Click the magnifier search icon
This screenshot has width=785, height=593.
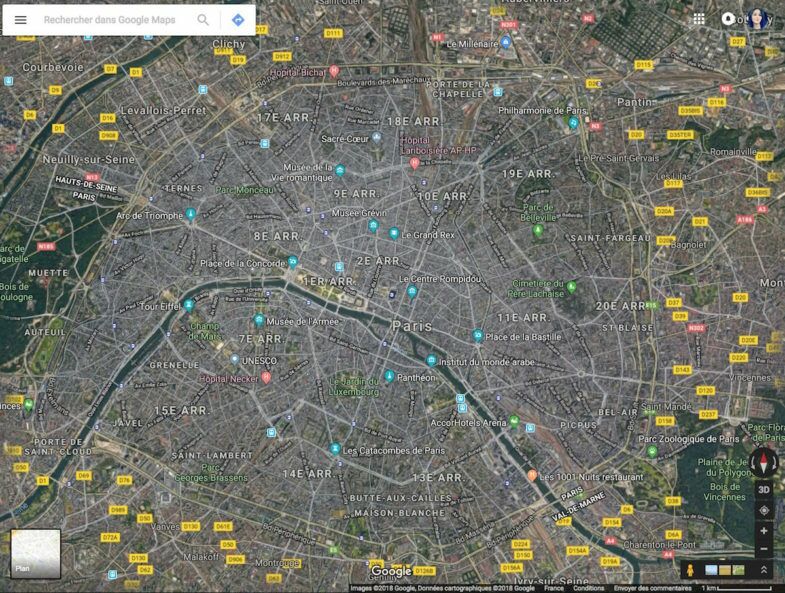203,20
